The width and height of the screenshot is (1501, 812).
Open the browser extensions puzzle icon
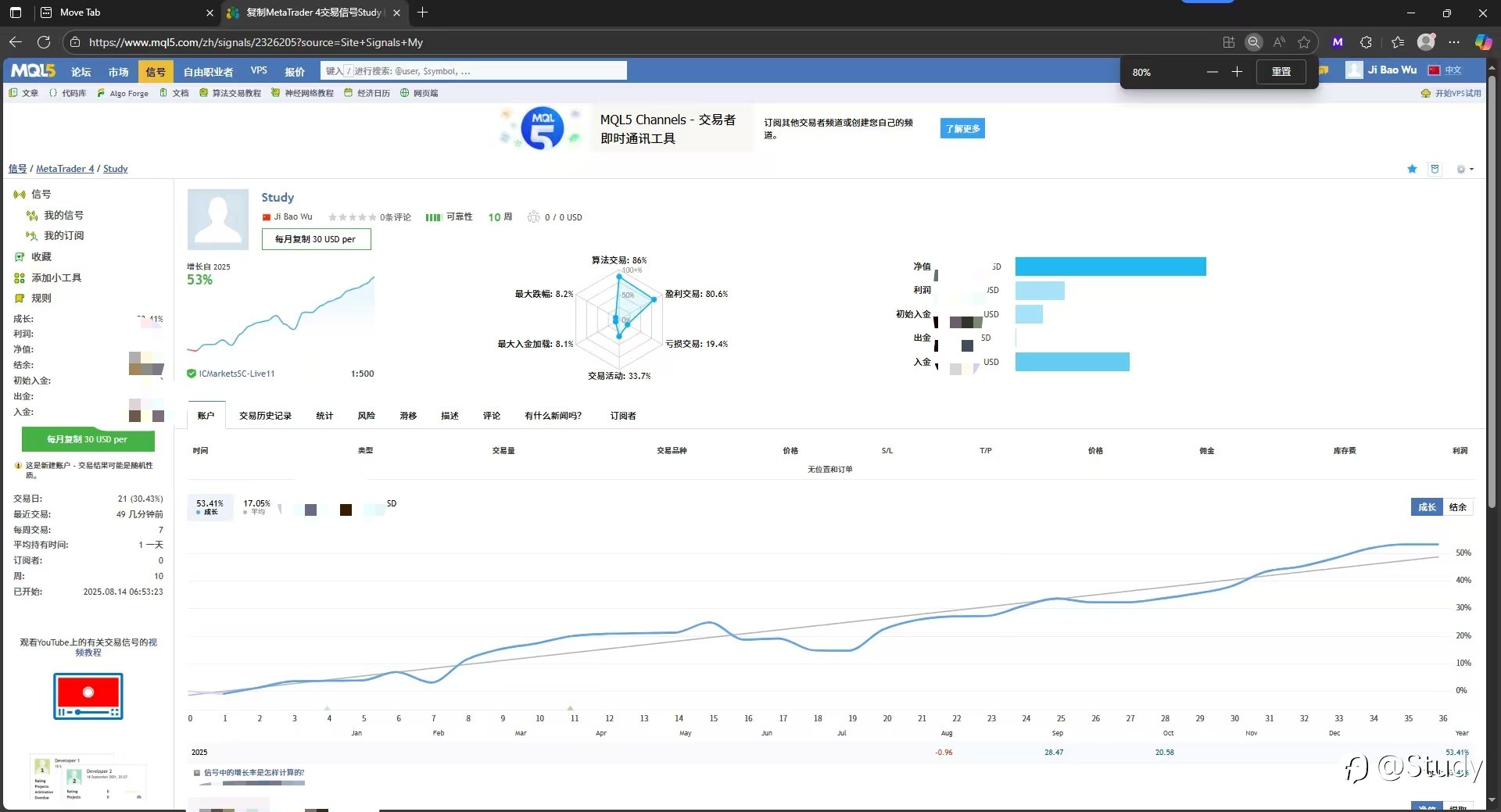(1366, 42)
